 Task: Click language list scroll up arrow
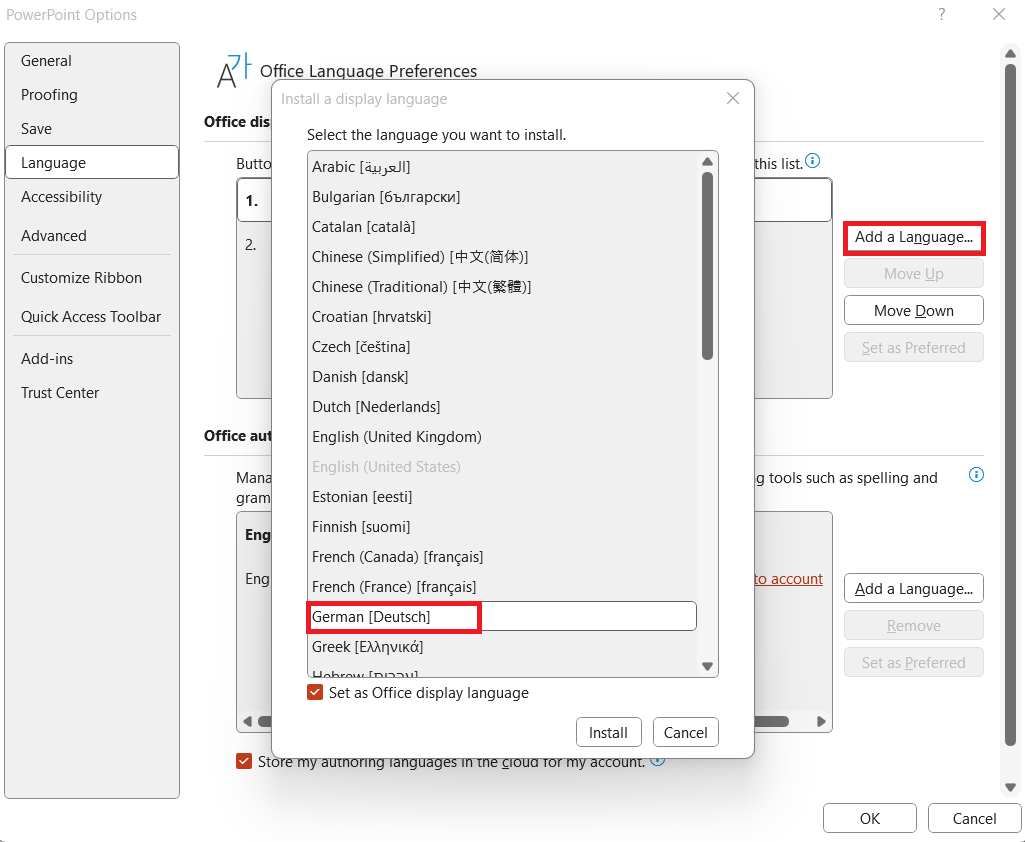[x=707, y=161]
